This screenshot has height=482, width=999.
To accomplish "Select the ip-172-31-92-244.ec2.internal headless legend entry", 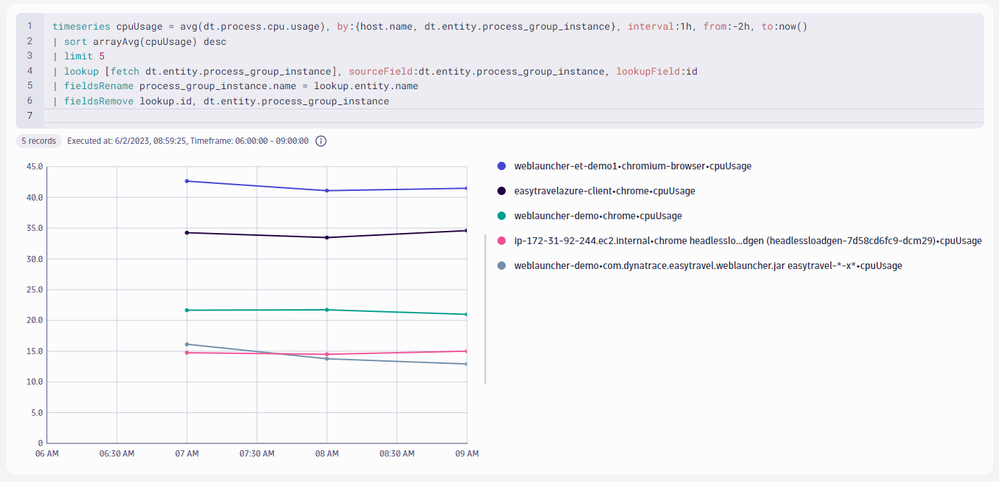I will (x=747, y=240).
